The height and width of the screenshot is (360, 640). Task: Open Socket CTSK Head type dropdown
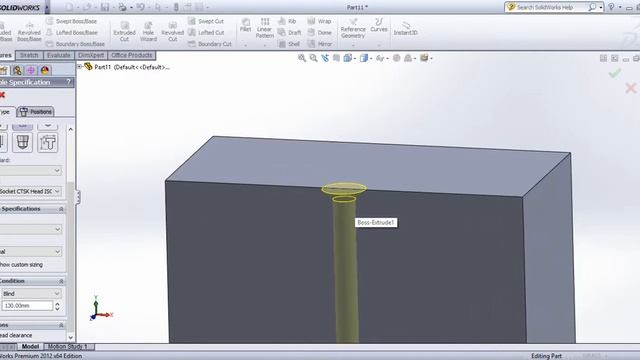31,191
